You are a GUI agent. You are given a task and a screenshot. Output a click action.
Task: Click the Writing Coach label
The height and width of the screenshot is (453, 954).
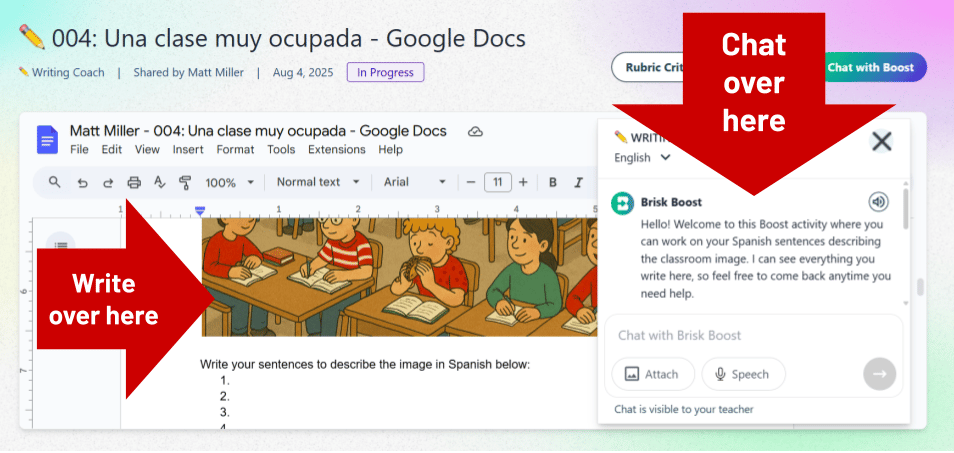click(x=61, y=72)
